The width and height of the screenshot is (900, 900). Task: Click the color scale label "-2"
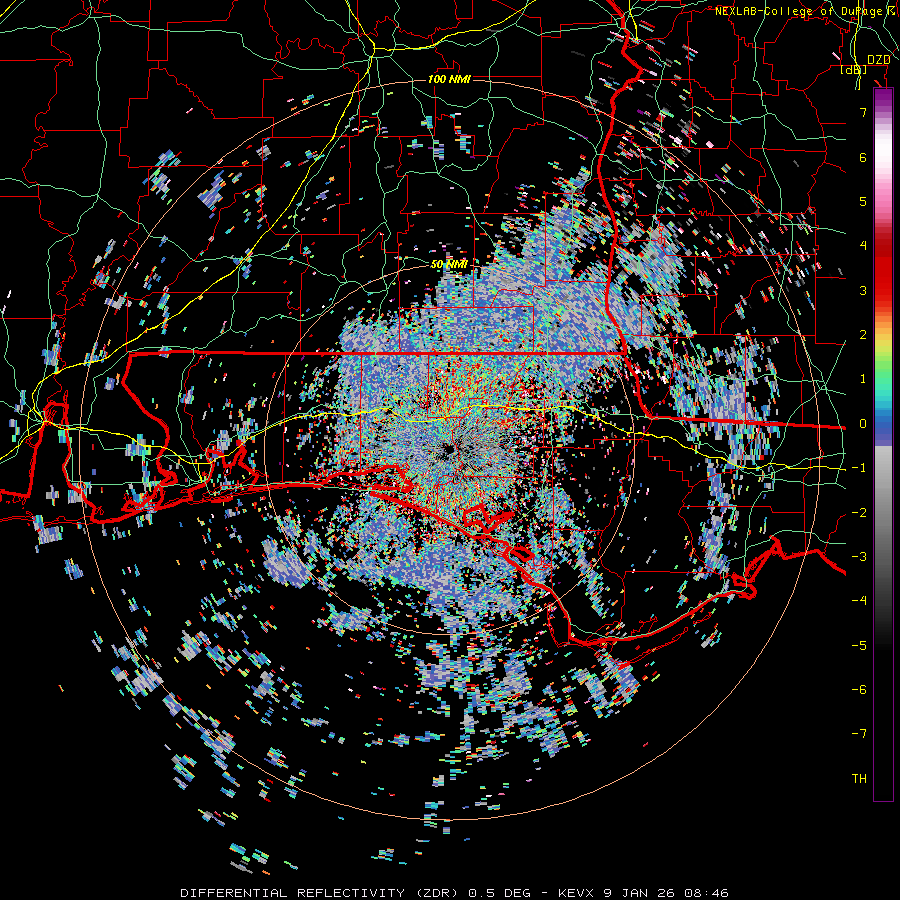point(859,512)
